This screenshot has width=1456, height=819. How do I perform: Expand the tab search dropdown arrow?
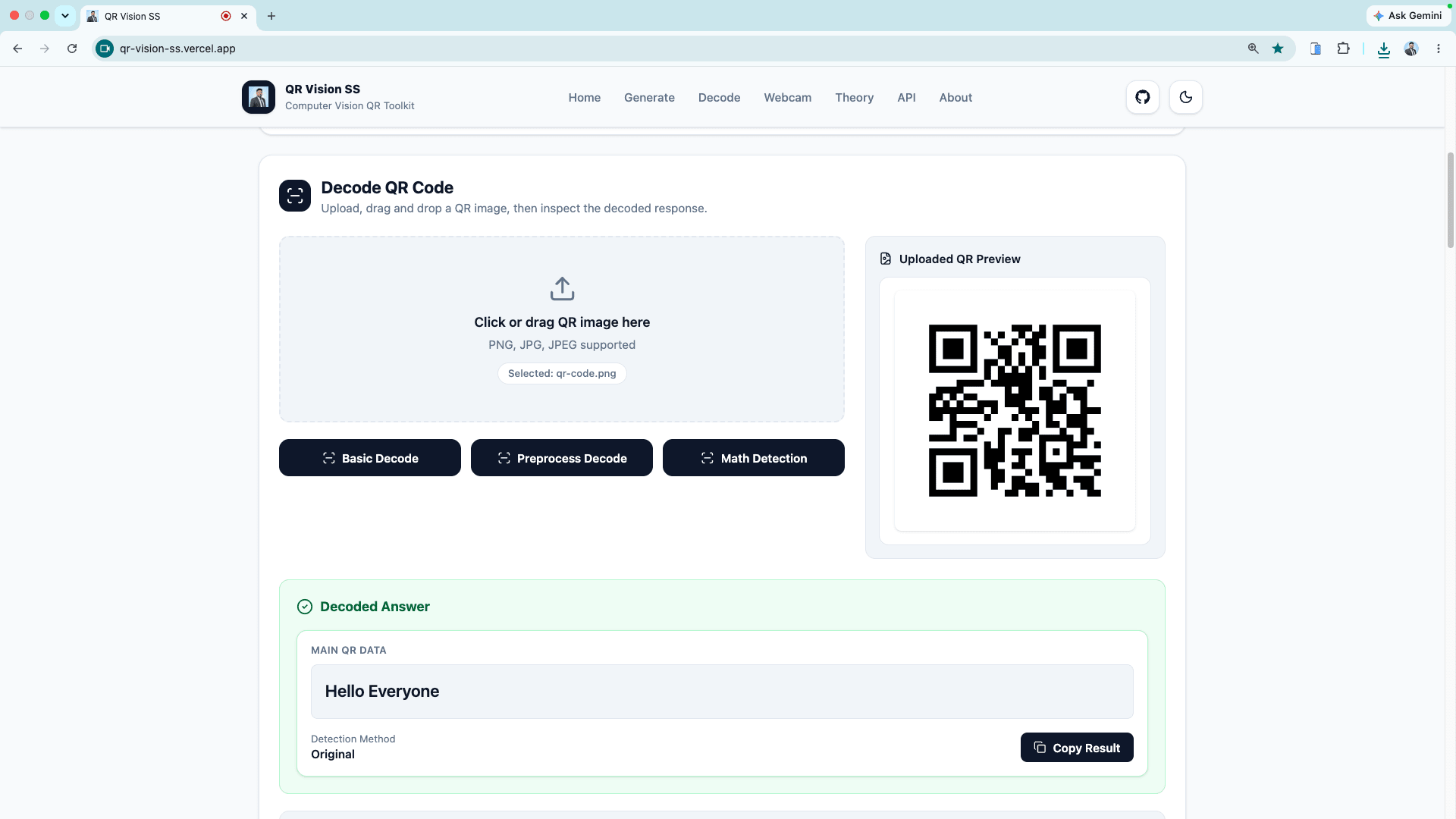[x=65, y=16]
